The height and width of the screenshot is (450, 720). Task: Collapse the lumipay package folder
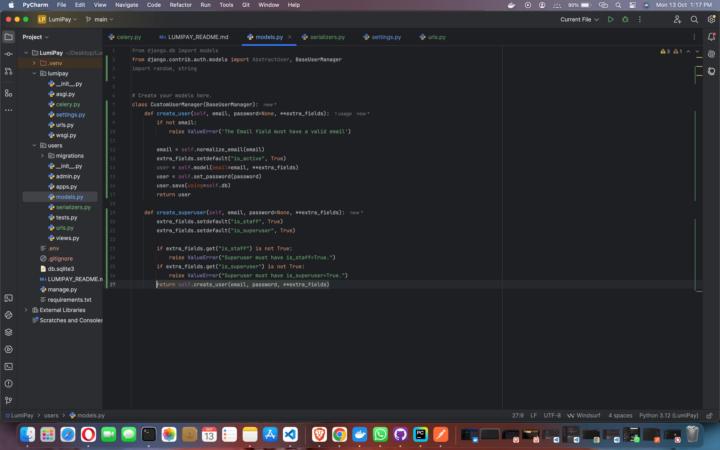(x=34, y=73)
